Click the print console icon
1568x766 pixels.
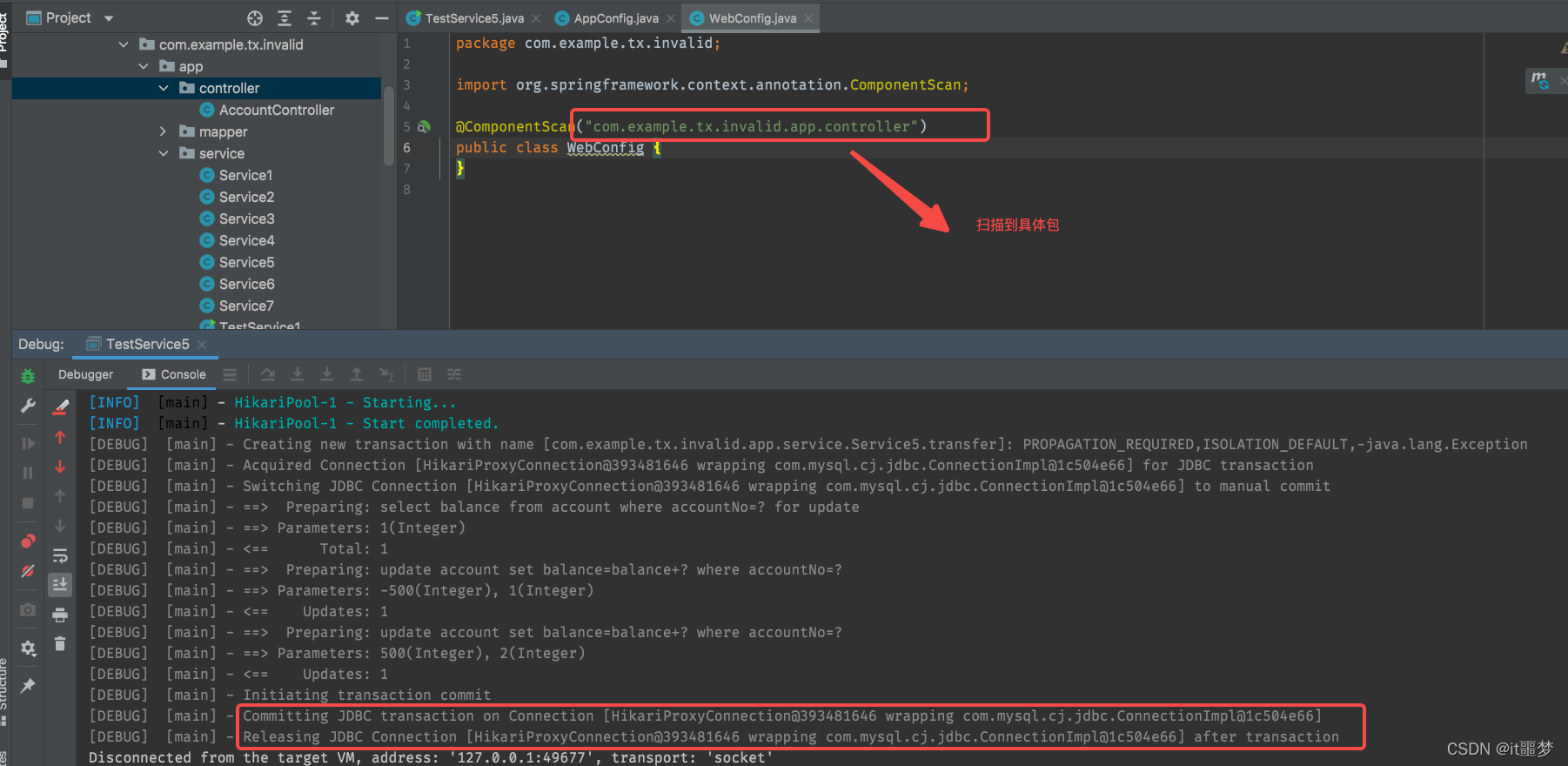point(60,615)
